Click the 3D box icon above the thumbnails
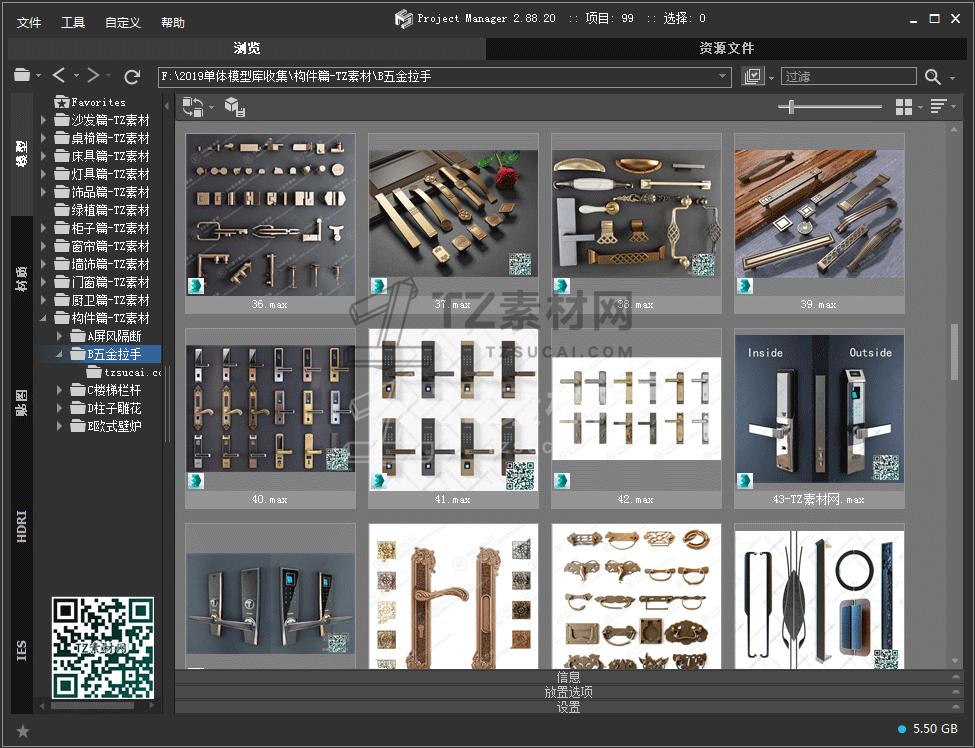The height and width of the screenshot is (748, 975). (234, 107)
